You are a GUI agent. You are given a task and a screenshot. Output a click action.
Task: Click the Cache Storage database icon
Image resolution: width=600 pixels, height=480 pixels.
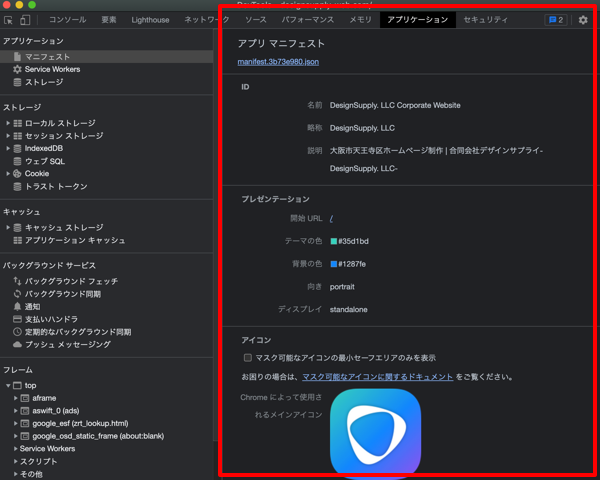tap(17, 228)
